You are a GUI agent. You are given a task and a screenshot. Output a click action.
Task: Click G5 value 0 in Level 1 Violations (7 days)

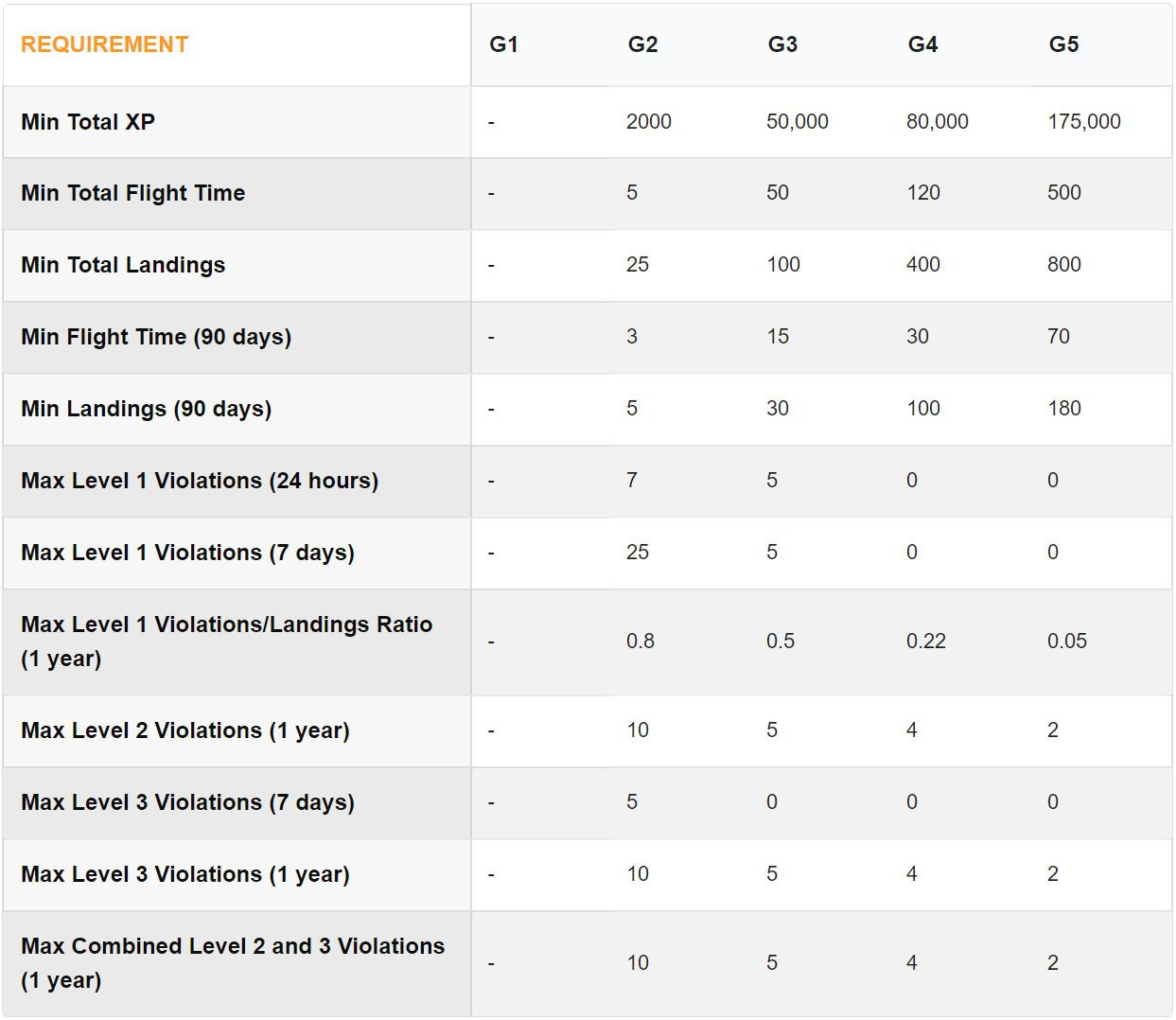(1053, 553)
